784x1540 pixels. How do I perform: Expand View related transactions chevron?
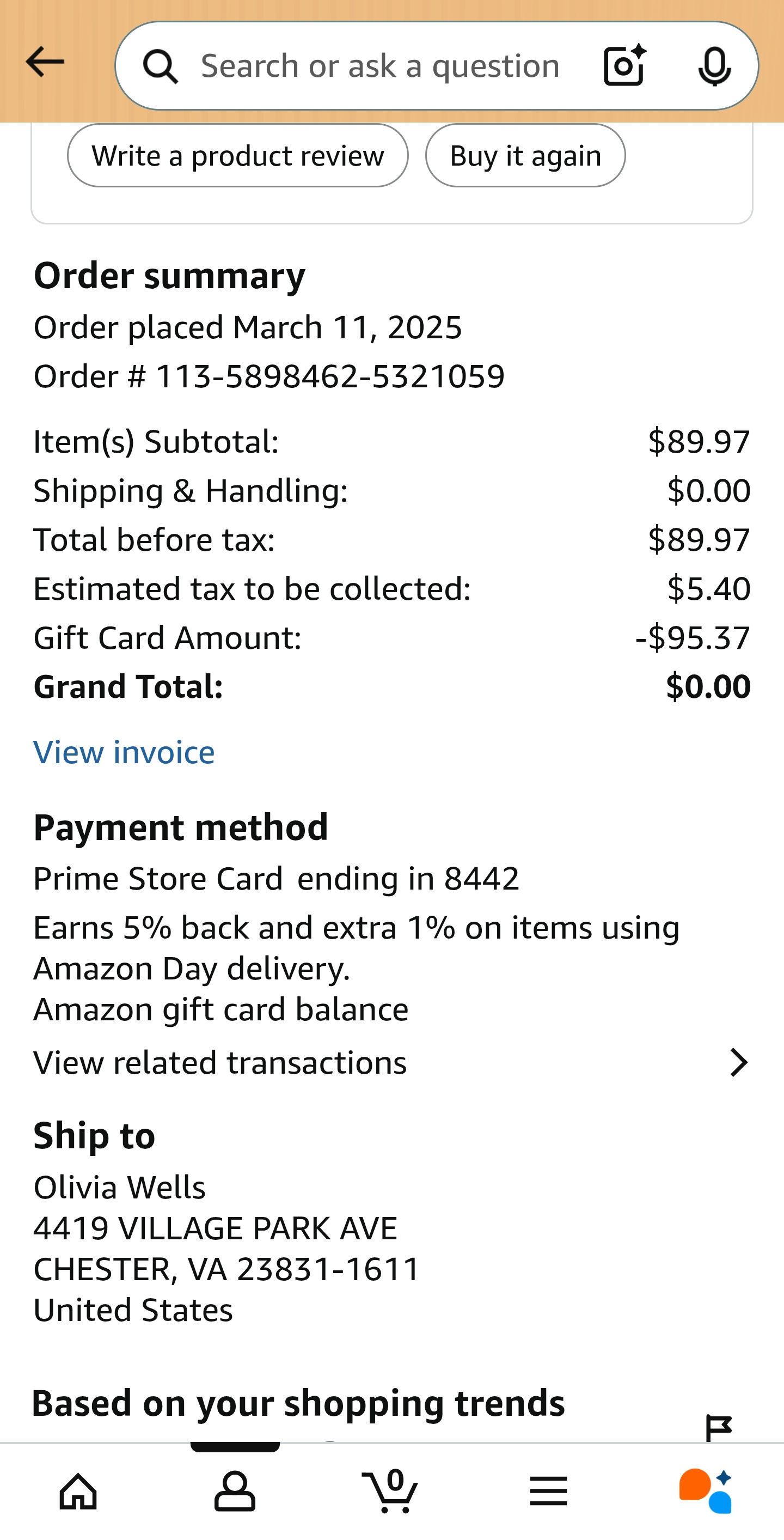tap(739, 1063)
